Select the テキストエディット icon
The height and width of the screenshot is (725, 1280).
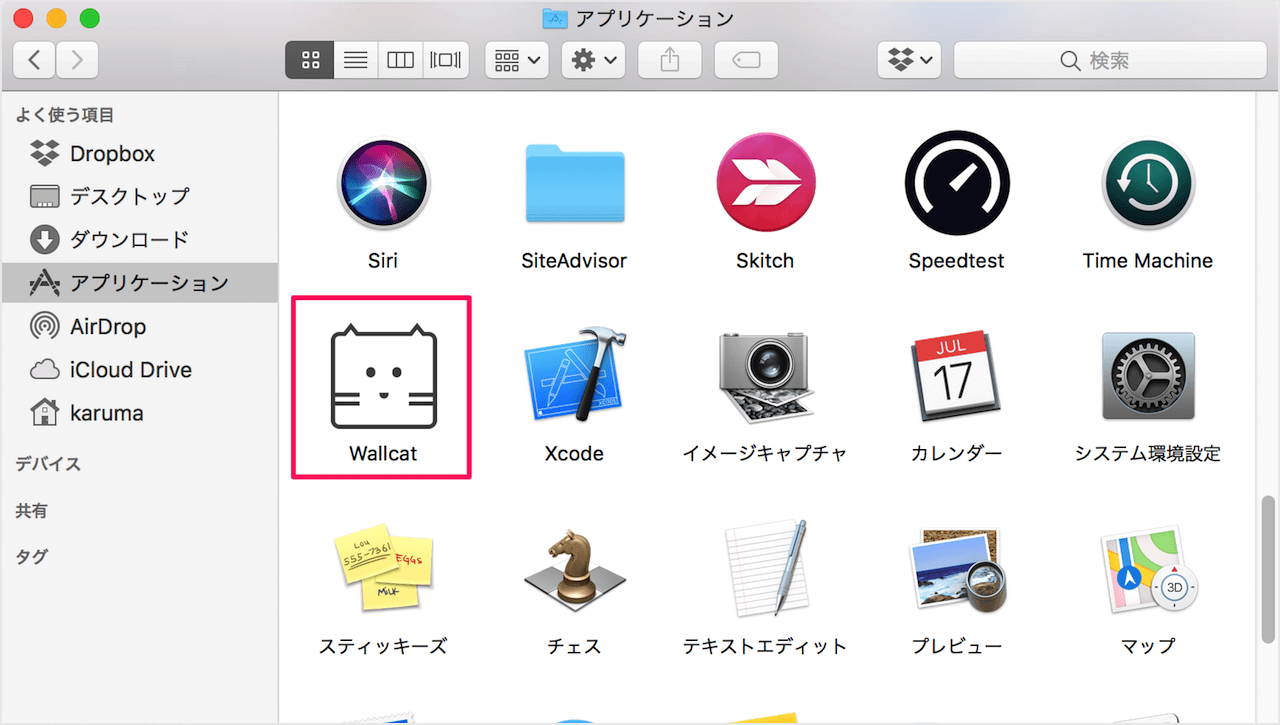(x=765, y=569)
